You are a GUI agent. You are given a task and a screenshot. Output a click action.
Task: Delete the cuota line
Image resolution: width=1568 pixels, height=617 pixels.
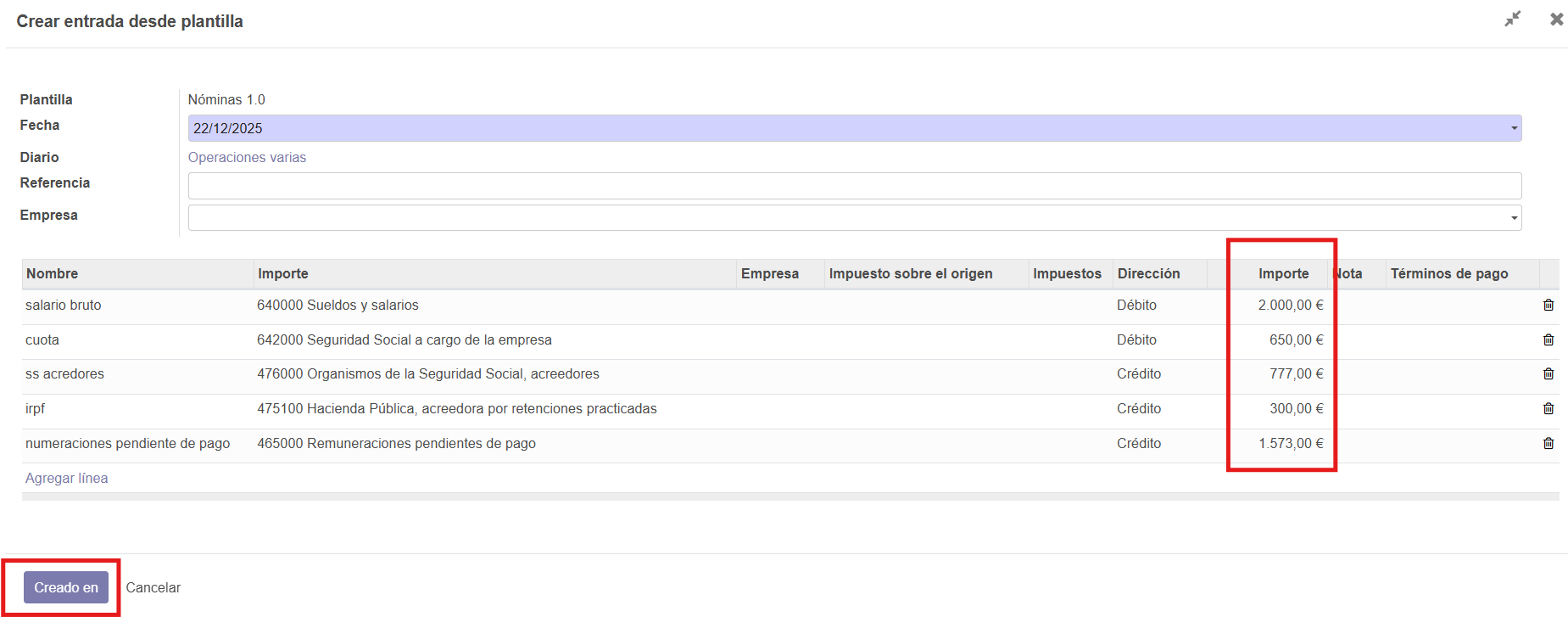tap(1548, 340)
